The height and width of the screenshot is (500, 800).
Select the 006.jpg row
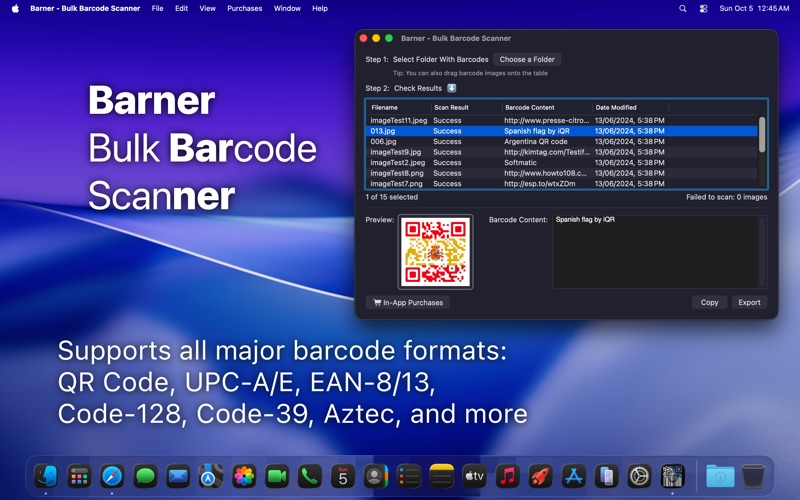563,141
